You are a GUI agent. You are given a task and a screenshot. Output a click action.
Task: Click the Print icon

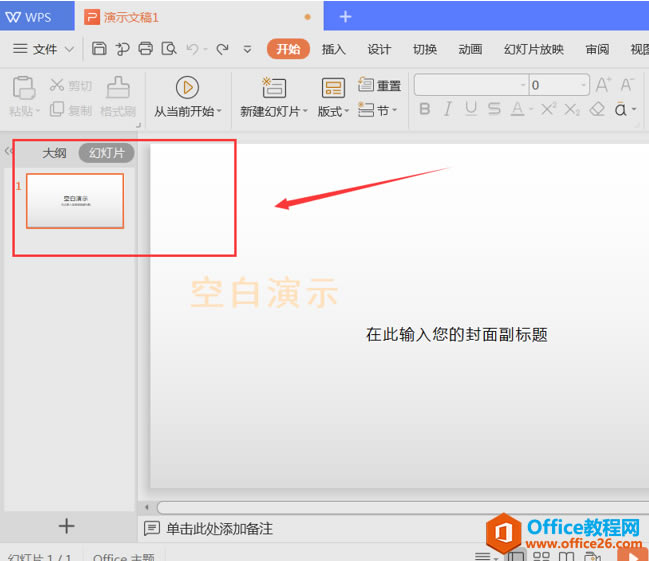(145, 49)
